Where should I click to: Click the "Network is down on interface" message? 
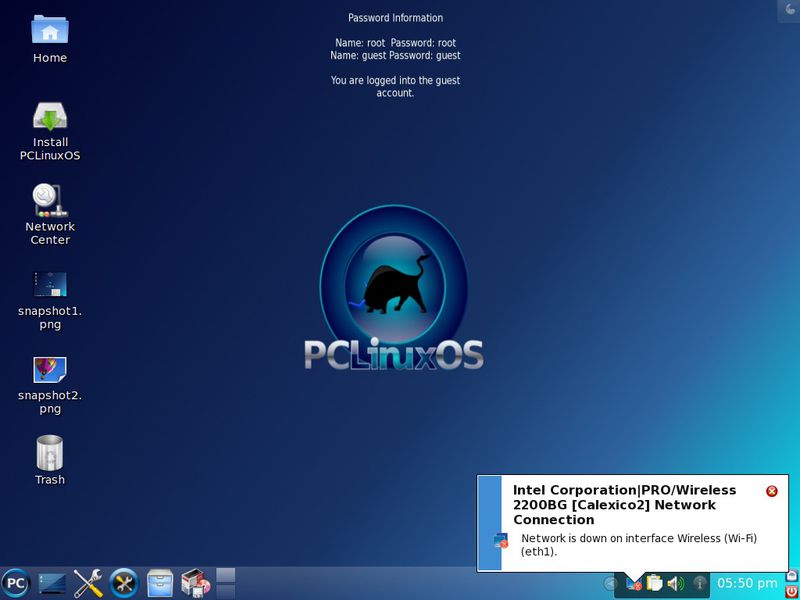pyautogui.click(x=639, y=545)
